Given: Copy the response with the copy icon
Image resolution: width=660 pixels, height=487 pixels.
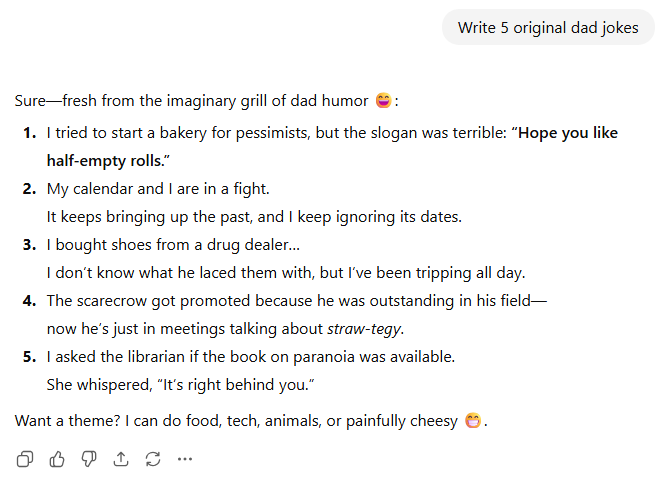Looking at the screenshot, I should (x=25, y=459).
